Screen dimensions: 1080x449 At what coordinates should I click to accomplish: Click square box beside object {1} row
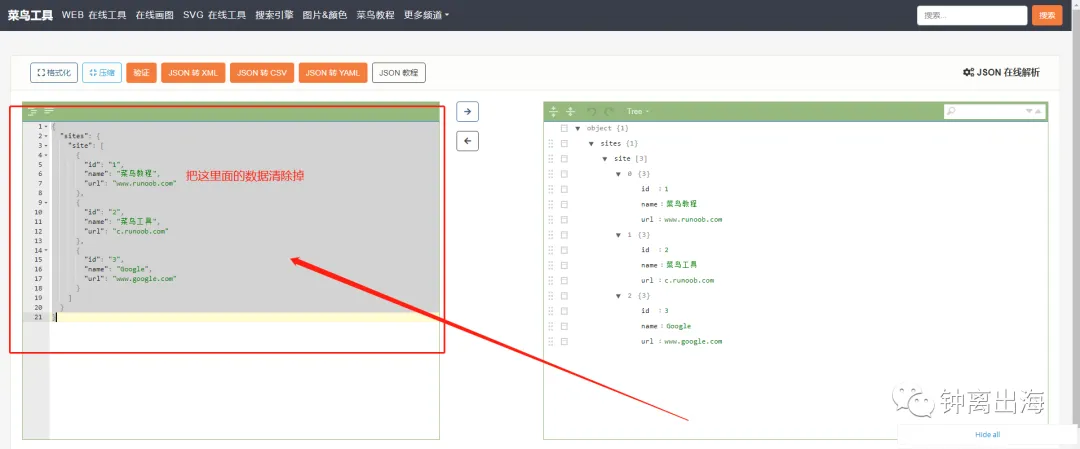click(564, 128)
